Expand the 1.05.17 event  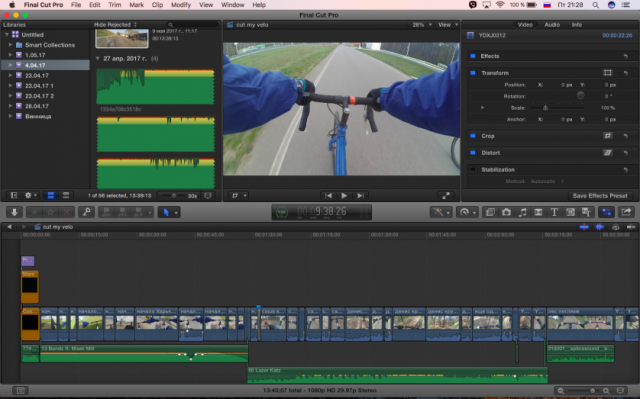point(10,55)
